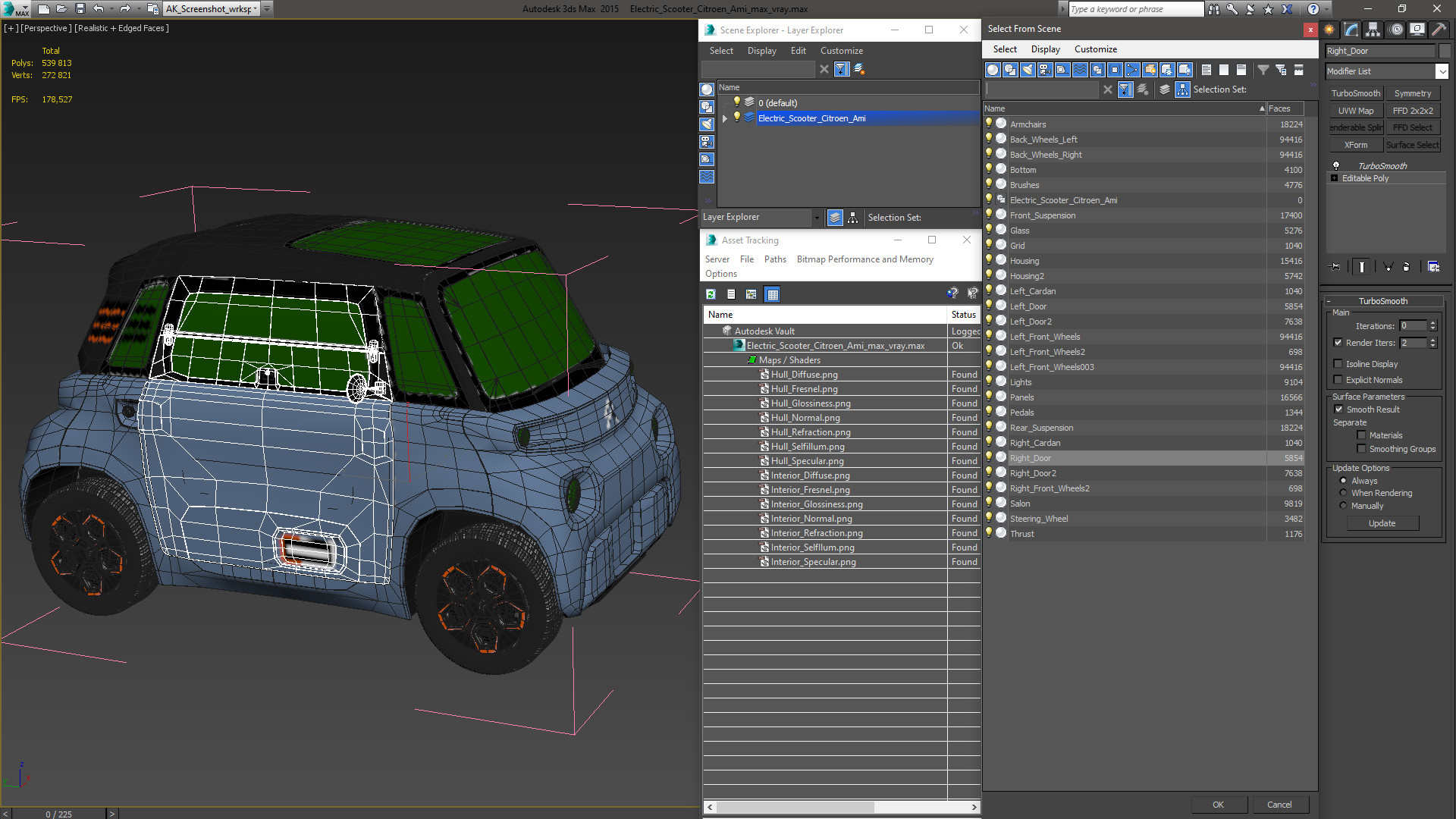
Task: Remove modifier from the stack
Action: [1407, 267]
